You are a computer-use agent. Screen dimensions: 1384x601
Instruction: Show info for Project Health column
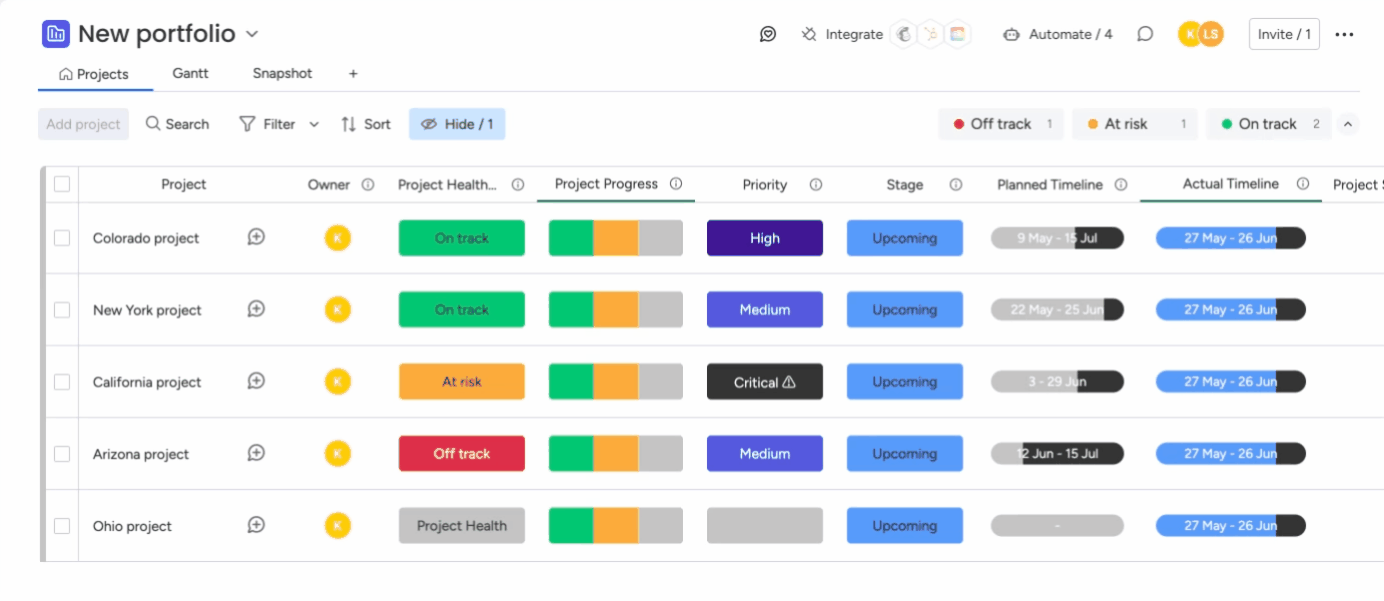[x=518, y=185]
